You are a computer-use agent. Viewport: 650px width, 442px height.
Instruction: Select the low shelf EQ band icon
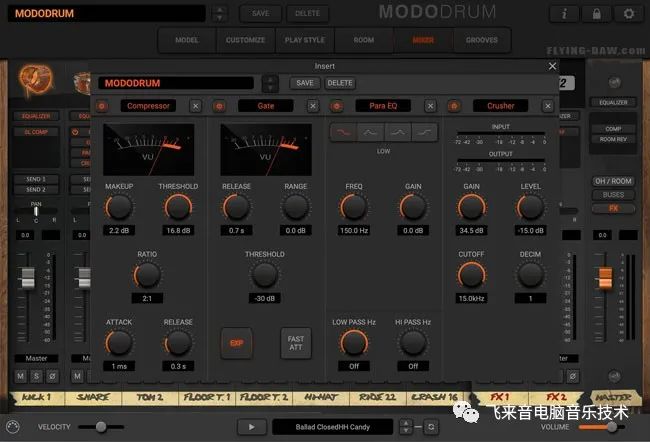(343, 133)
